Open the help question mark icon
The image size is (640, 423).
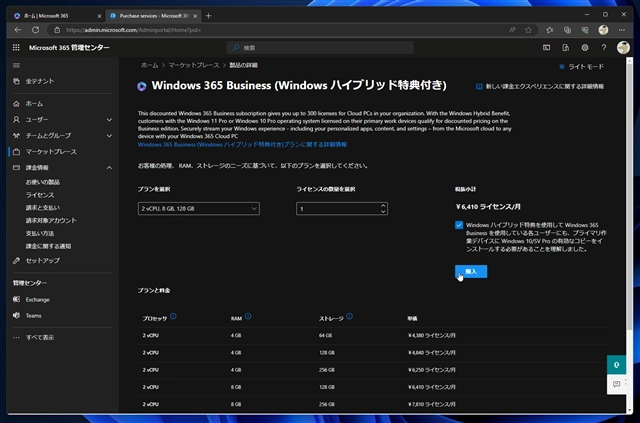click(604, 48)
